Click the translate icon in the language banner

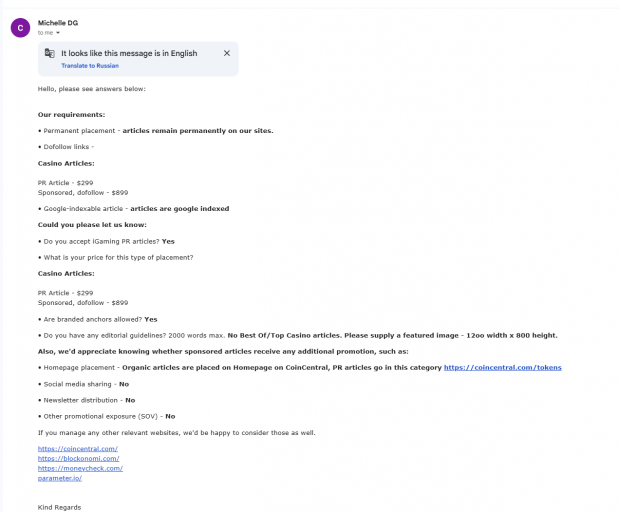point(49,53)
